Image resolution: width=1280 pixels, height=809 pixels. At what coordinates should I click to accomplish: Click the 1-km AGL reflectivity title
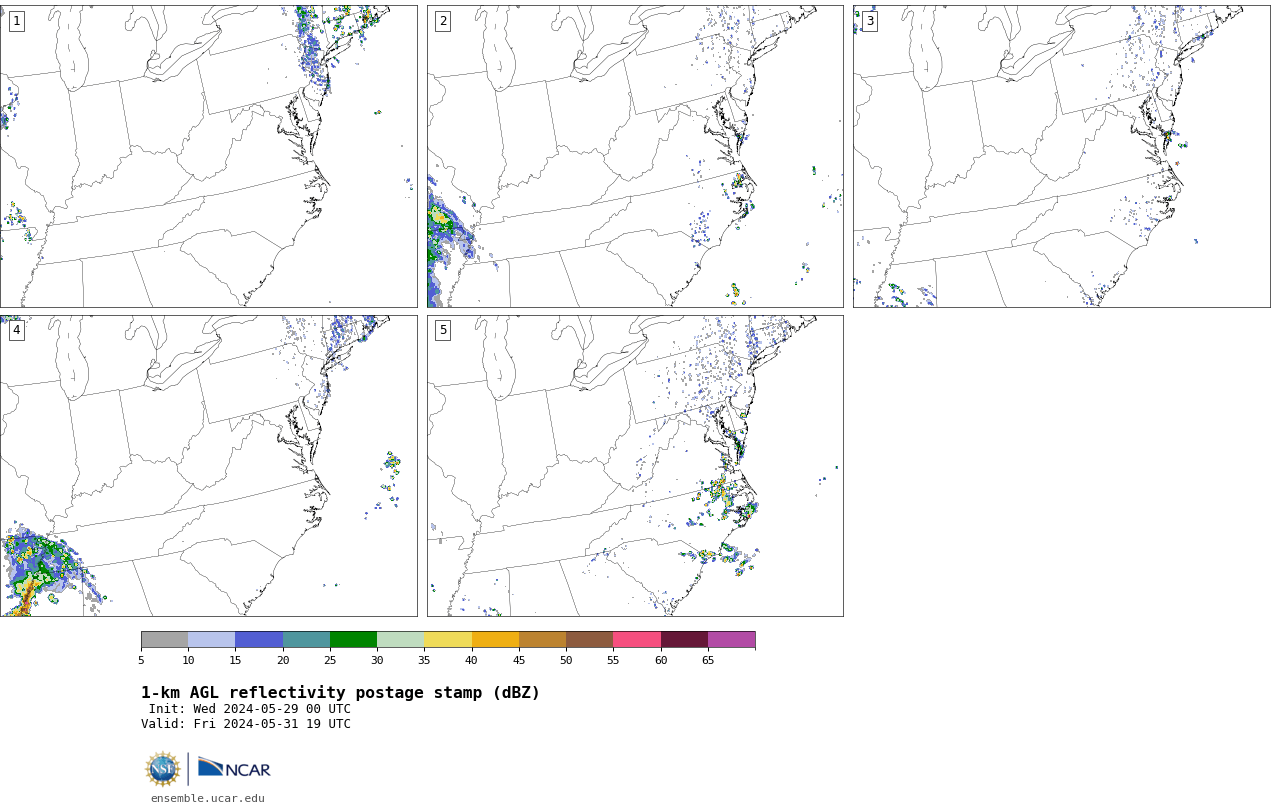(340, 693)
